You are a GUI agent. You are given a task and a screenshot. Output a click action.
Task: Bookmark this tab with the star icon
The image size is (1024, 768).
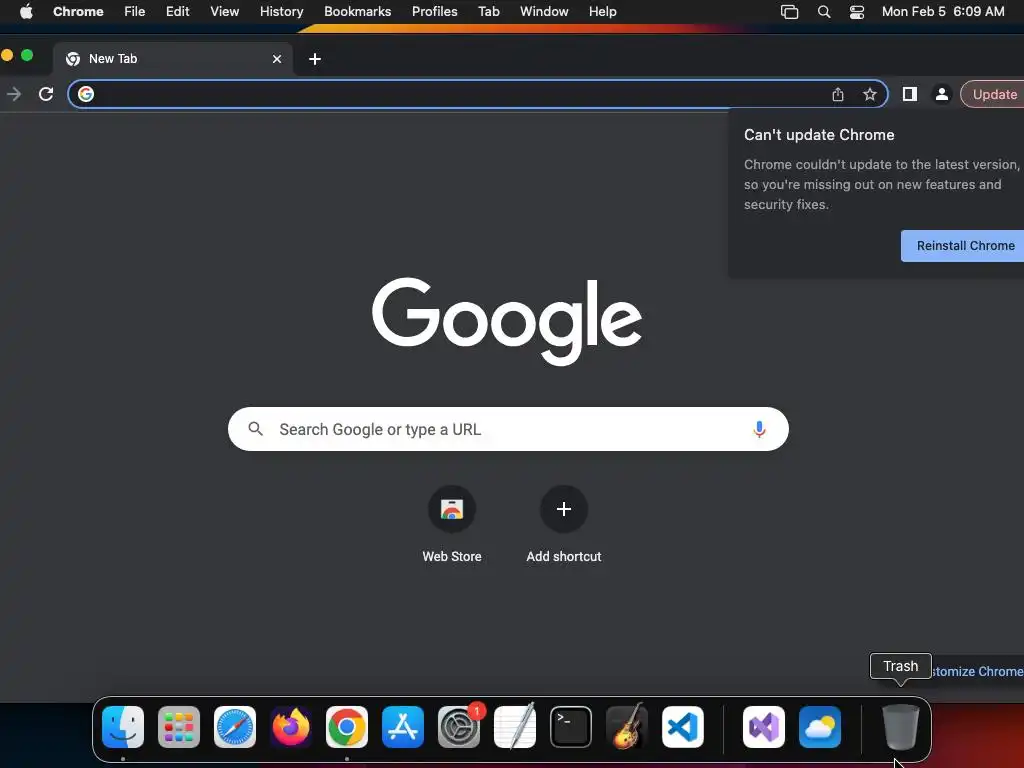tap(870, 95)
